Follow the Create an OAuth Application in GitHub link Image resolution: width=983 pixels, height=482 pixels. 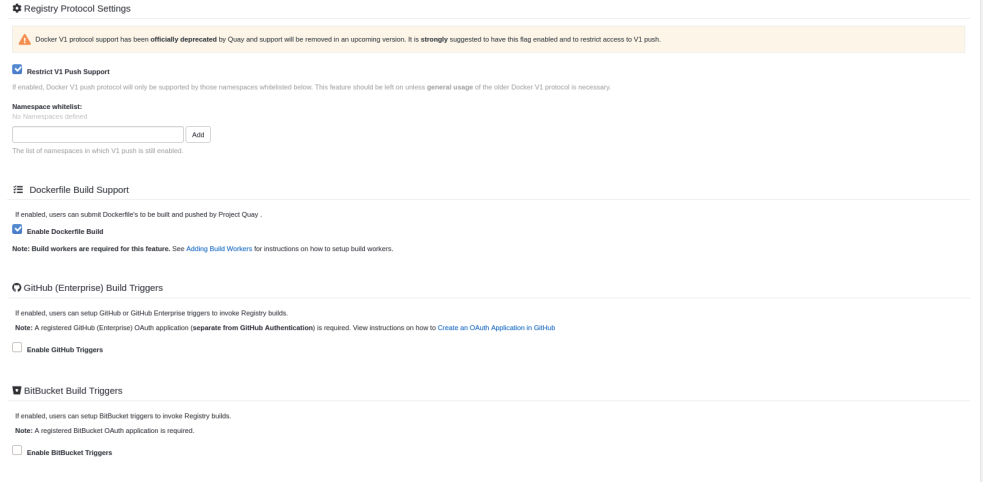pyautogui.click(x=496, y=328)
